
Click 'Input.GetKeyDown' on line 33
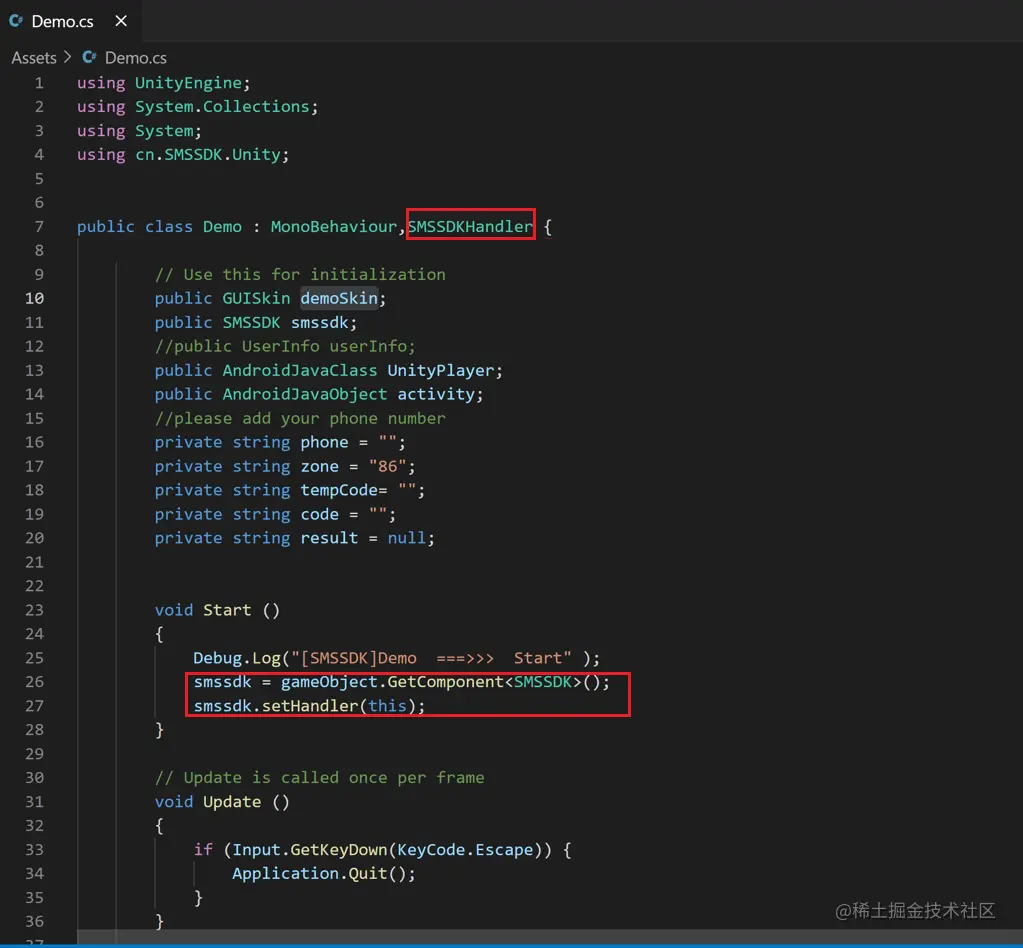tap(310, 850)
